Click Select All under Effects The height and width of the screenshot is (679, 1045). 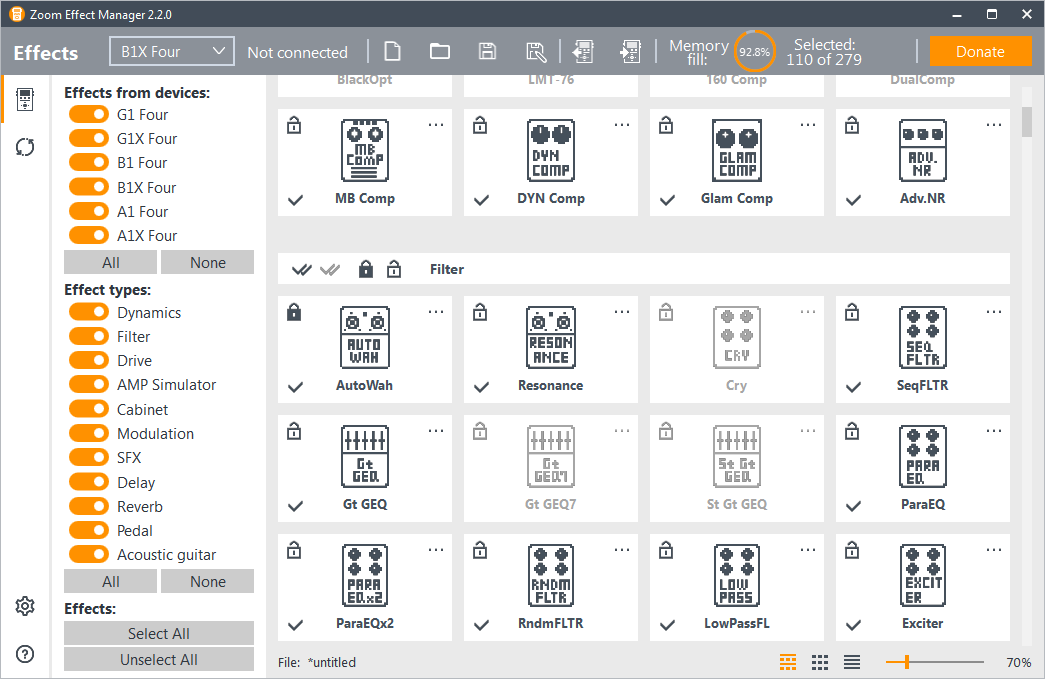(158, 633)
